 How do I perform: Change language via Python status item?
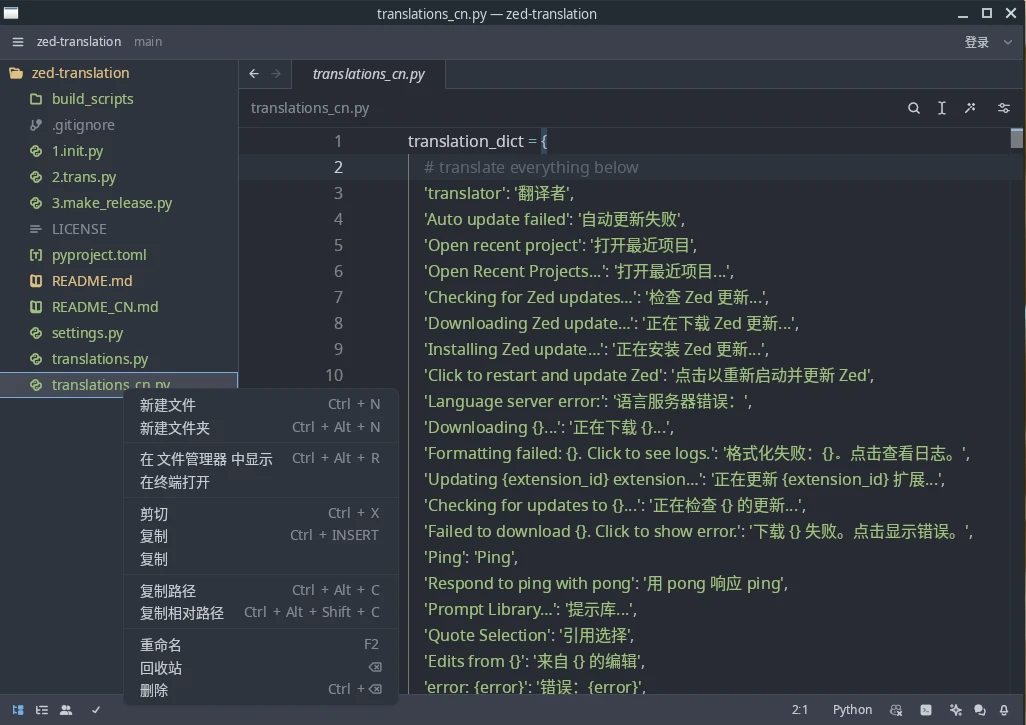(852, 710)
